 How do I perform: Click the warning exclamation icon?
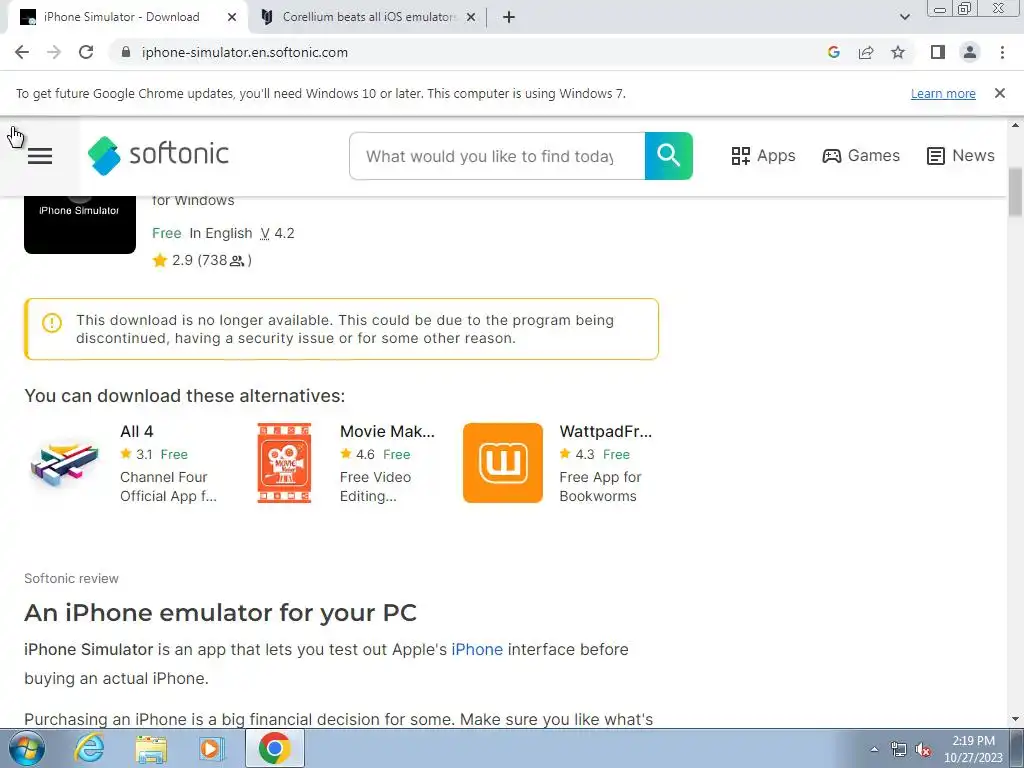point(52,323)
